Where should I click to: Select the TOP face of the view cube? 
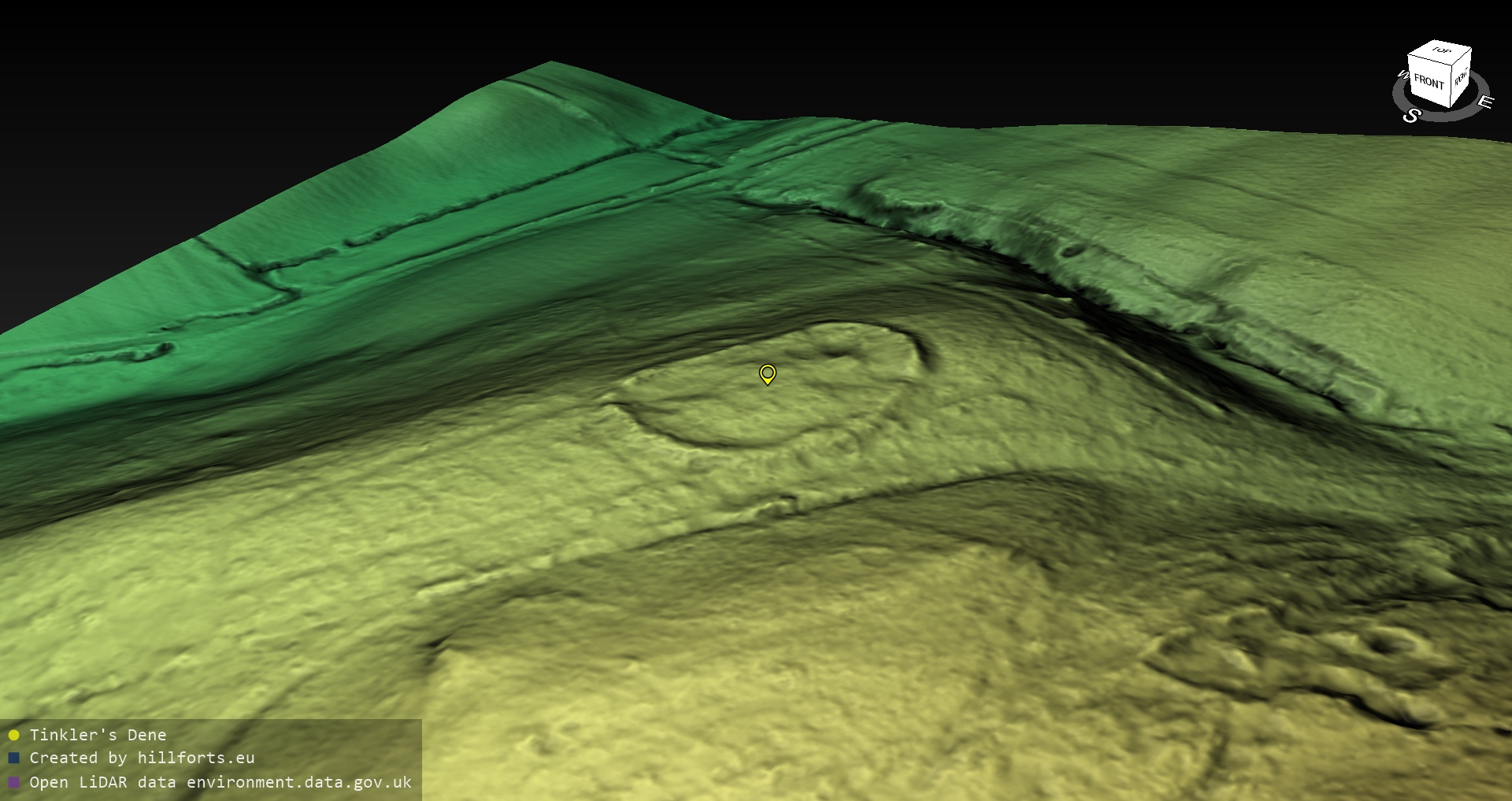[x=1441, y=51]
